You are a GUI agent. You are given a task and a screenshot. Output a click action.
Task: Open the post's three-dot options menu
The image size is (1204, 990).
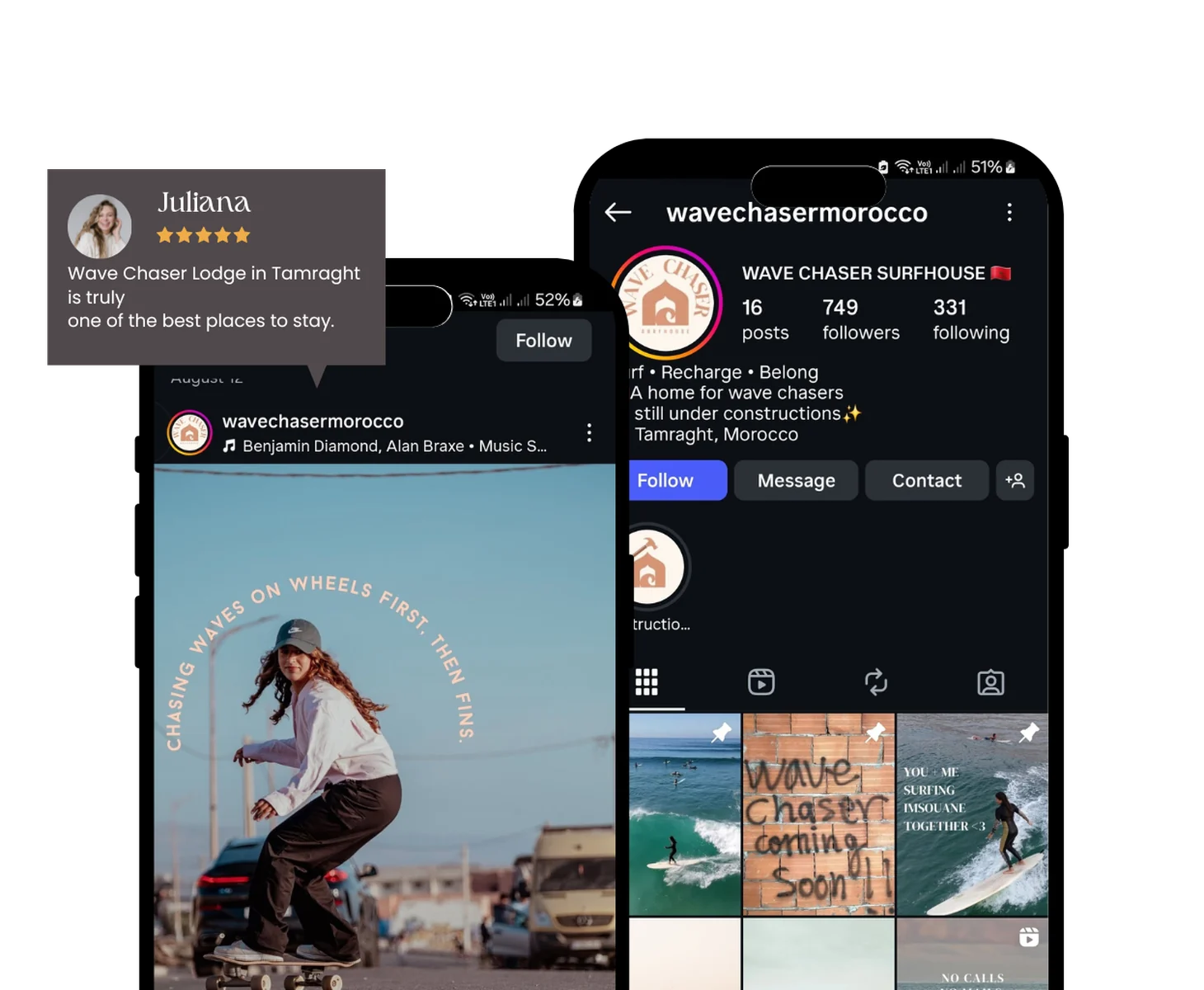[589, 433]
